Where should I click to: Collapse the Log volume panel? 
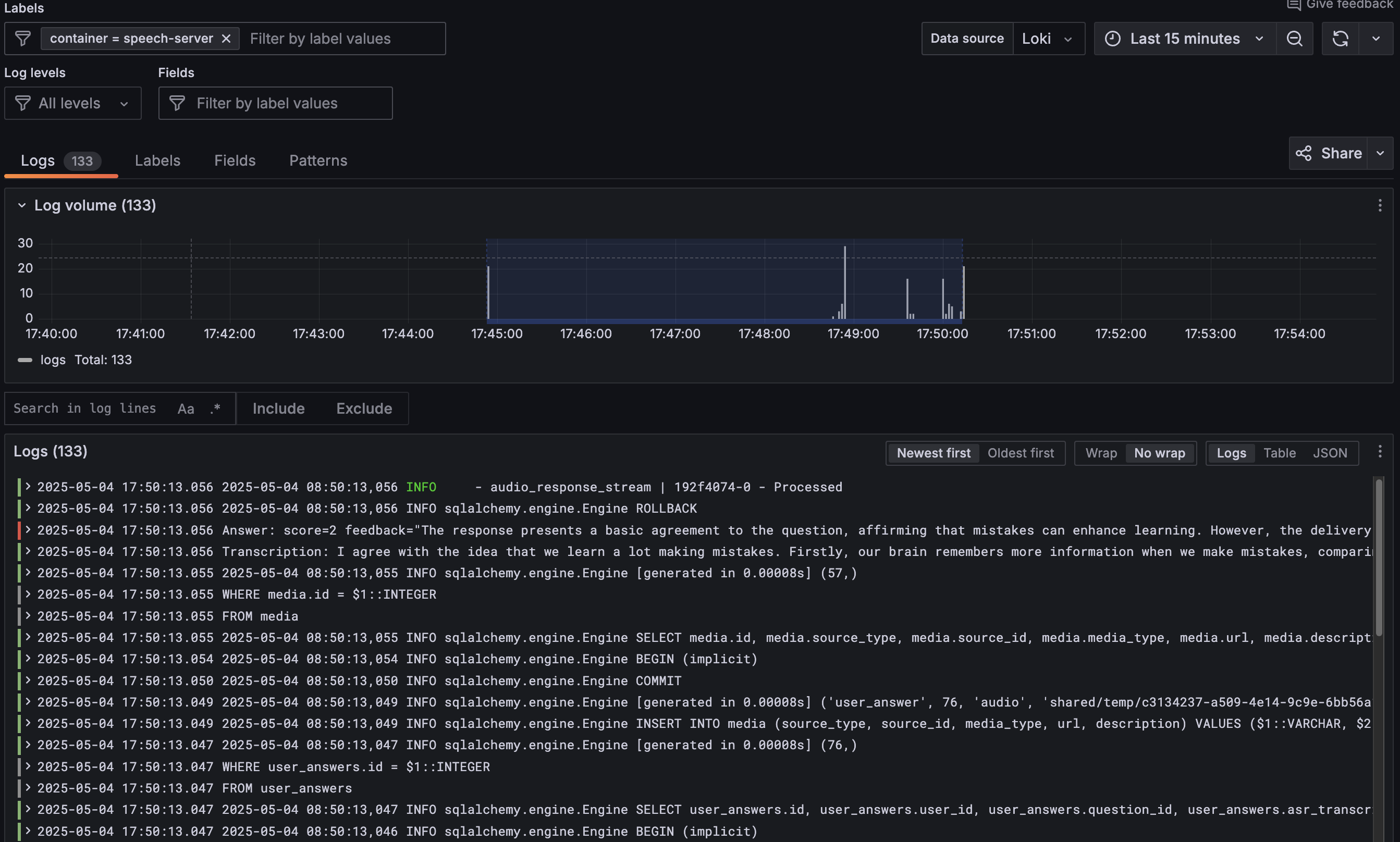point(21,205)
